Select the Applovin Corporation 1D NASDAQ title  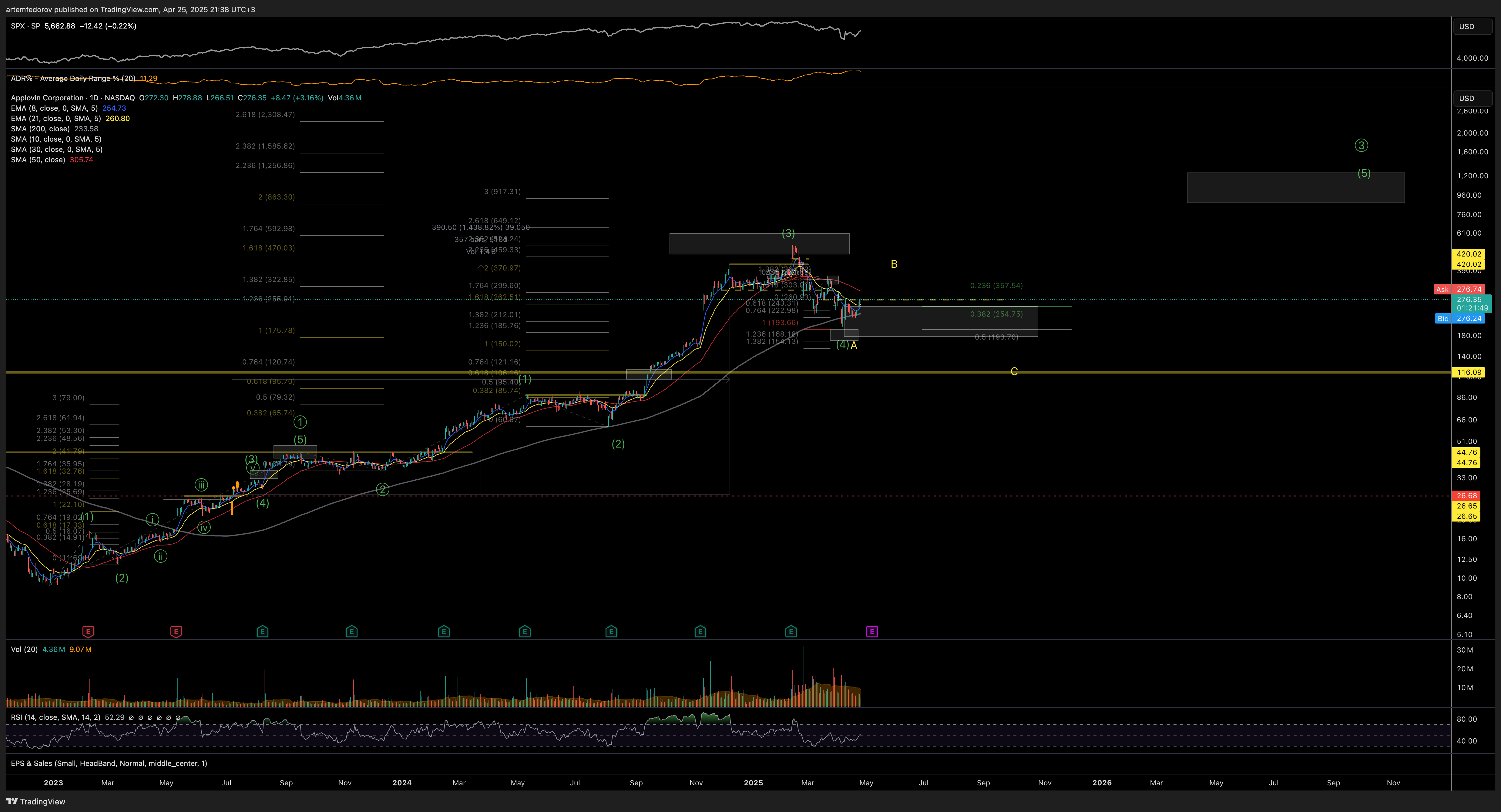coord(73,98)
